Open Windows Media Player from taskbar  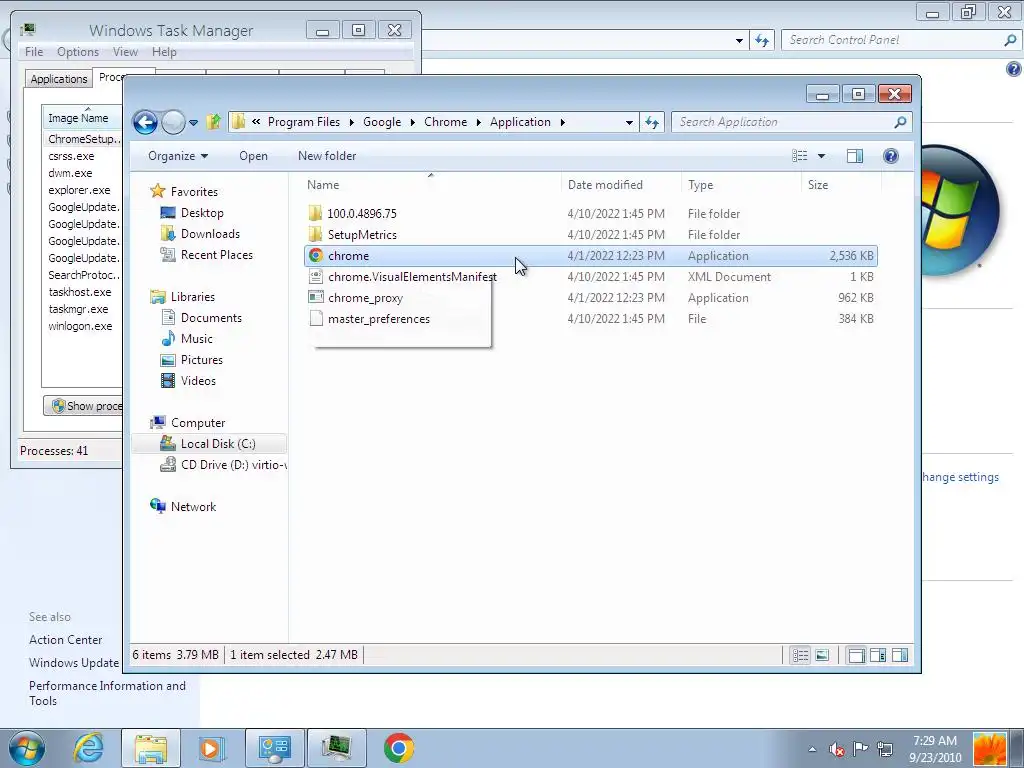[x=212, y=748]
